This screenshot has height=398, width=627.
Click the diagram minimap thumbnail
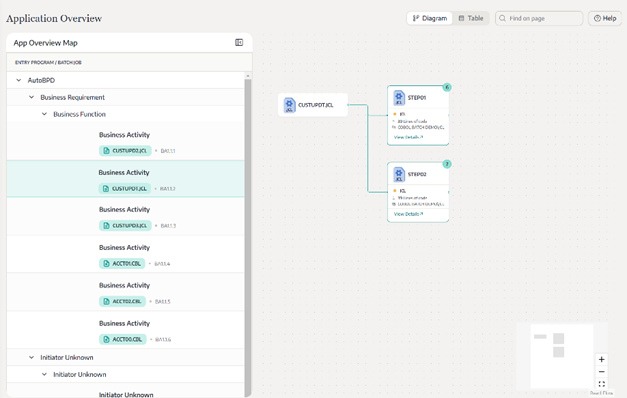point(562,356)
